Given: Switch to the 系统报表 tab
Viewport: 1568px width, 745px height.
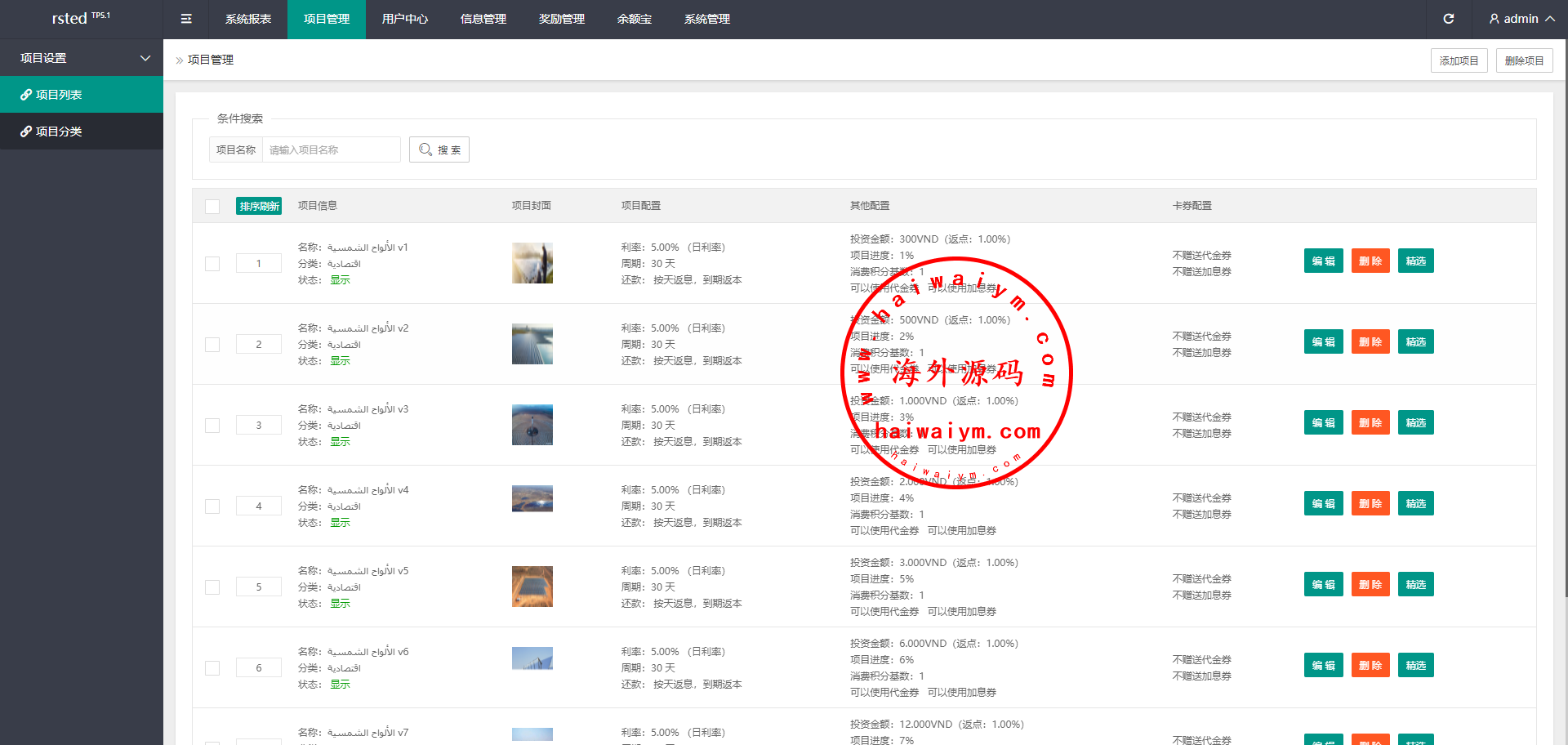Looking at the screenshot, I should pyautogui.click(x=248, y=19).
